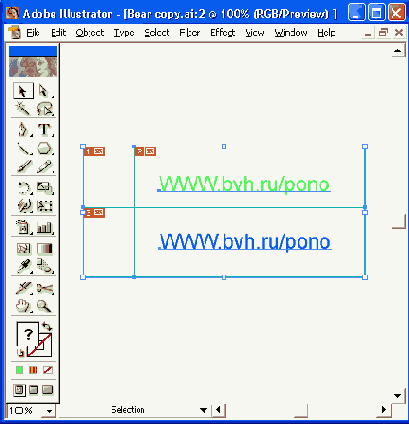This screenshot has height=424, width=409.
Task: Pick the Column Graph tool
Action: (x=45, y=227)
